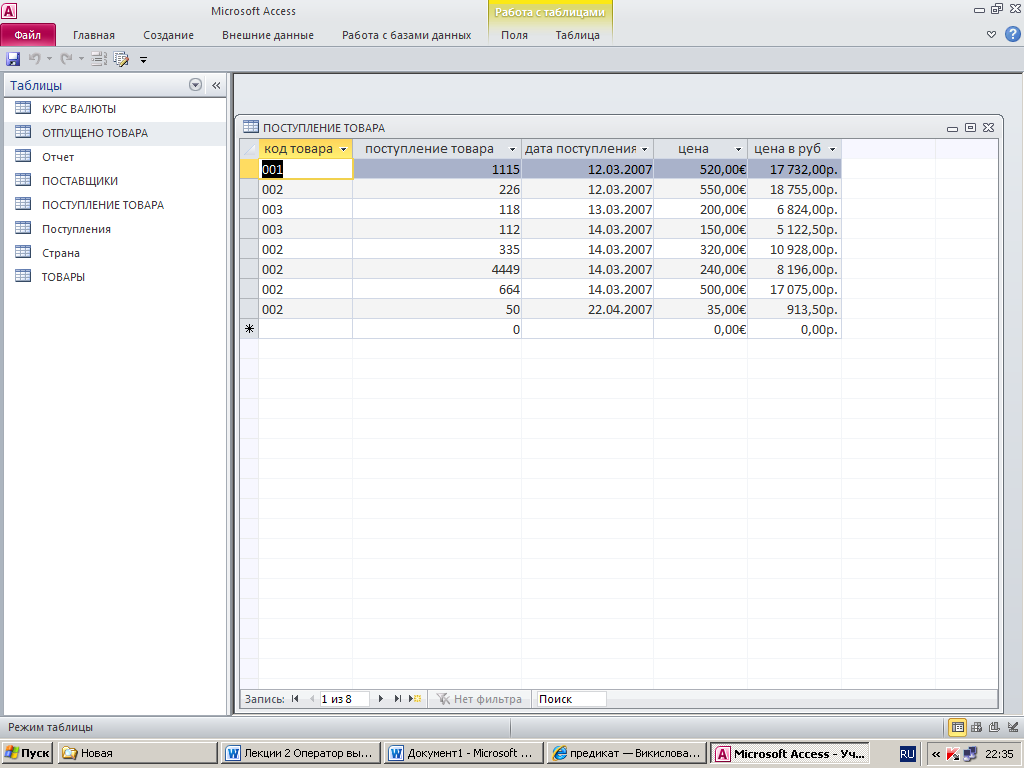Click the table icon next to ТОВАРЫ

coord(23,276)
